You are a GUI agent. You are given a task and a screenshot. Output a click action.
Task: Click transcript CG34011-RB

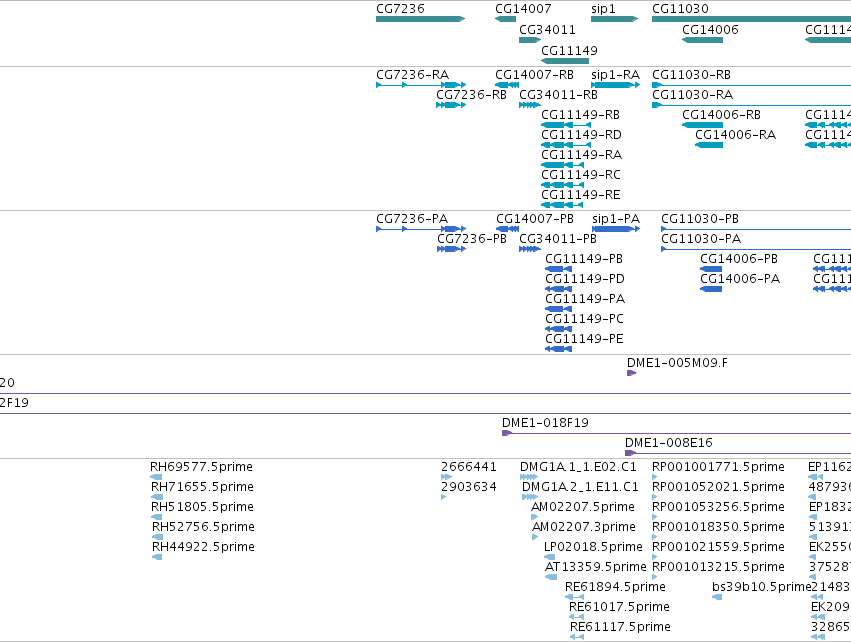pos(530,105)
